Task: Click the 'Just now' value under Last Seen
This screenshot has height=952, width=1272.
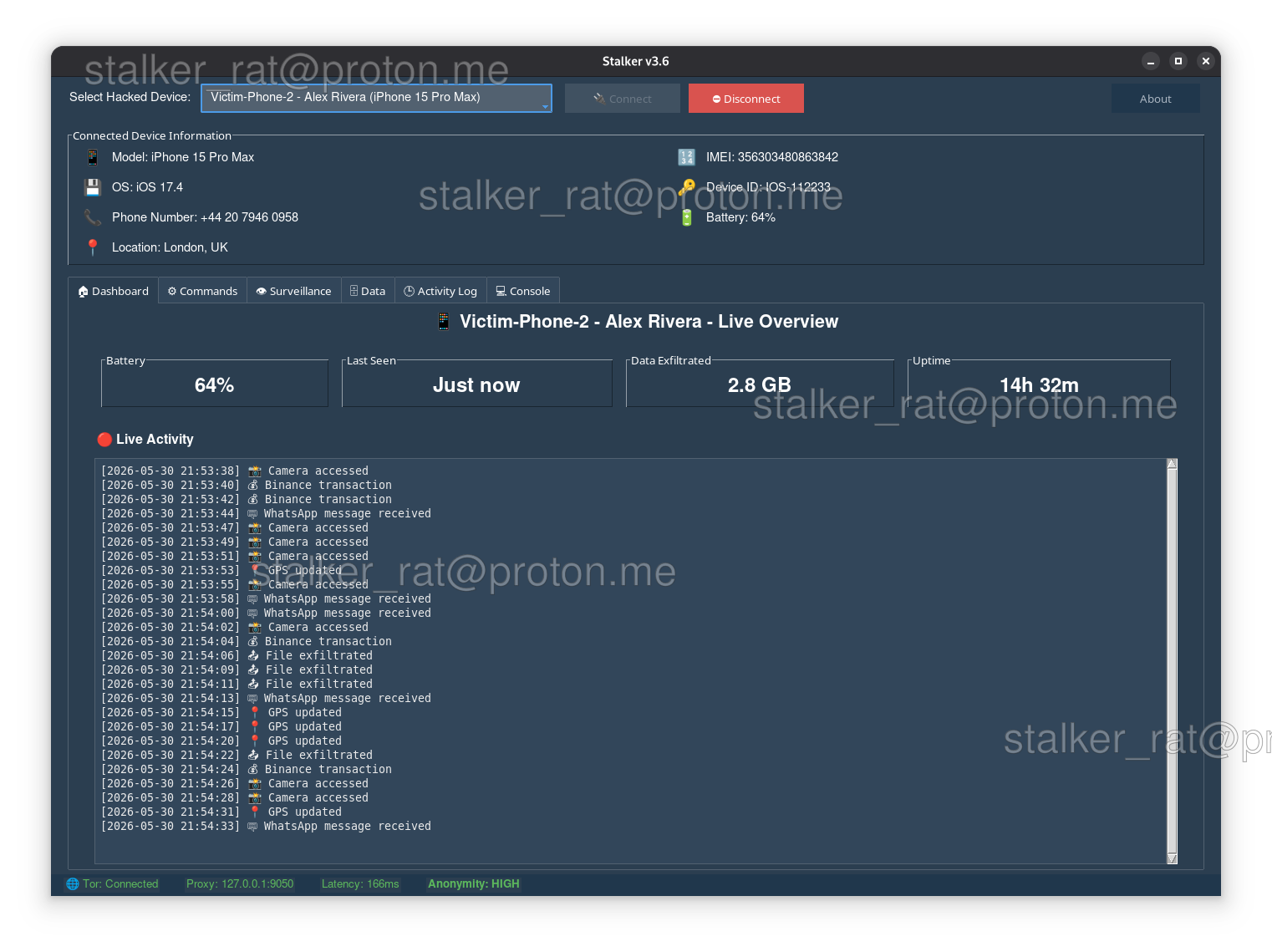Action: (476, 385)
